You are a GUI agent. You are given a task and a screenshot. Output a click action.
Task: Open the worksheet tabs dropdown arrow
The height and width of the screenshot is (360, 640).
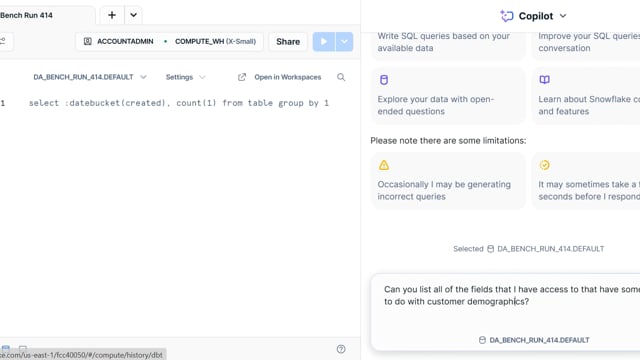133,16
